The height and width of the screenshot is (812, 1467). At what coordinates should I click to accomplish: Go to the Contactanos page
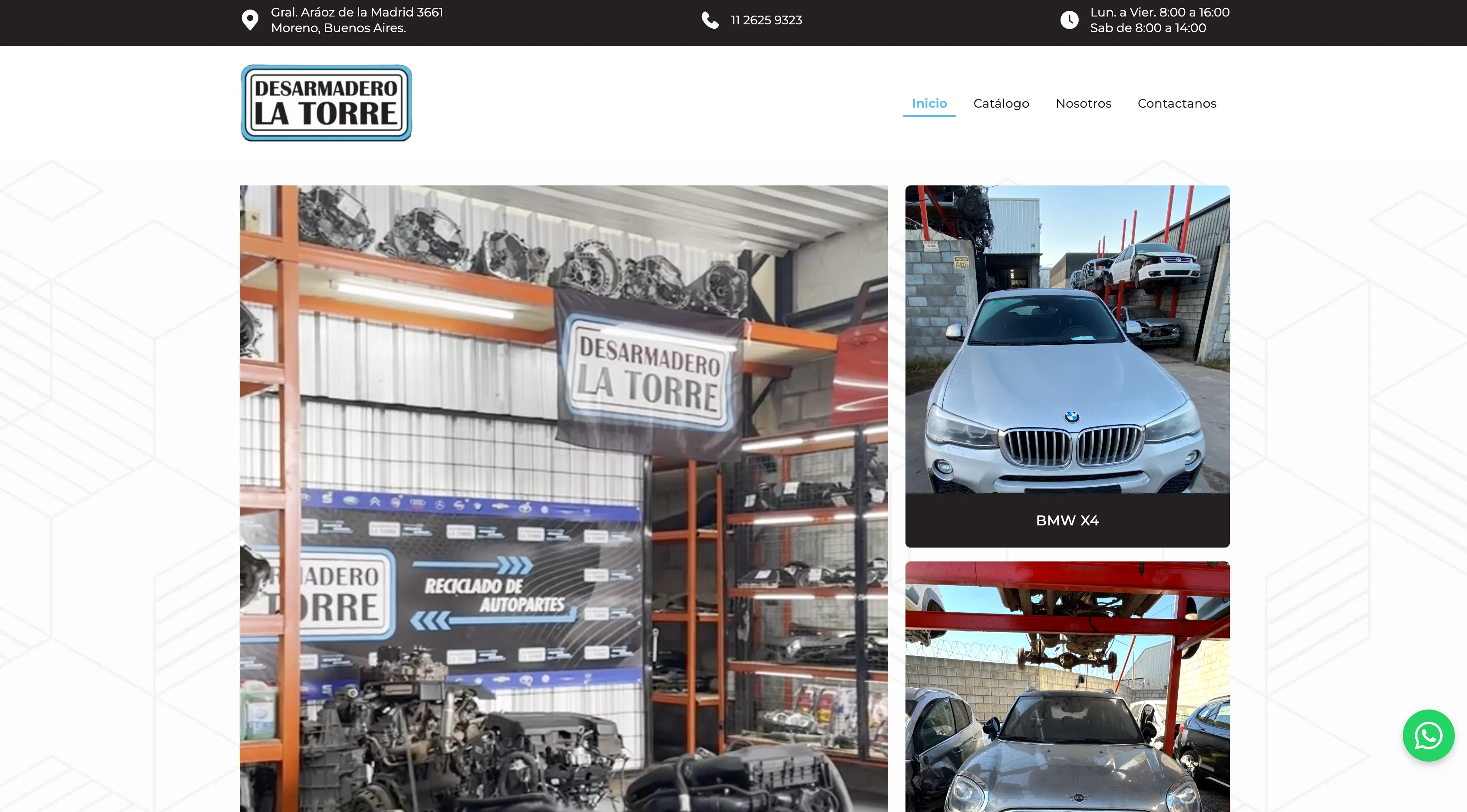click(1176, 103)
